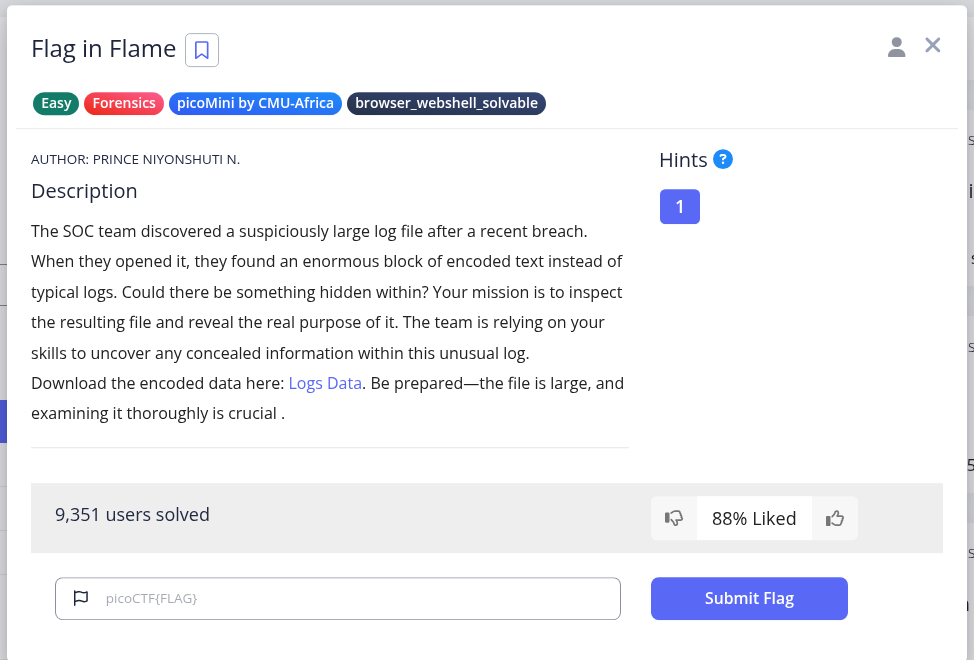Focus the picoCTF{FLAG} input field
The image size is (974, 660).
coord(338,599)
